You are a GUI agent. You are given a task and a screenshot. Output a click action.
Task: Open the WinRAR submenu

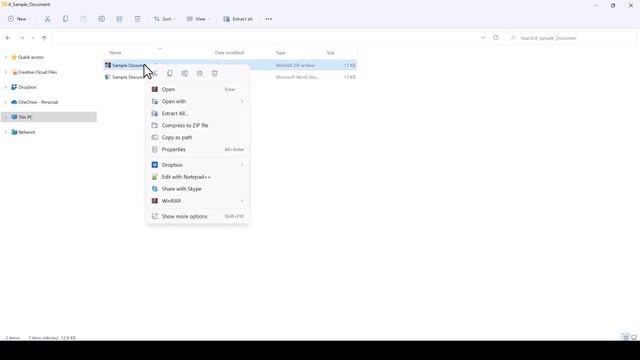[x=198, y=201]
